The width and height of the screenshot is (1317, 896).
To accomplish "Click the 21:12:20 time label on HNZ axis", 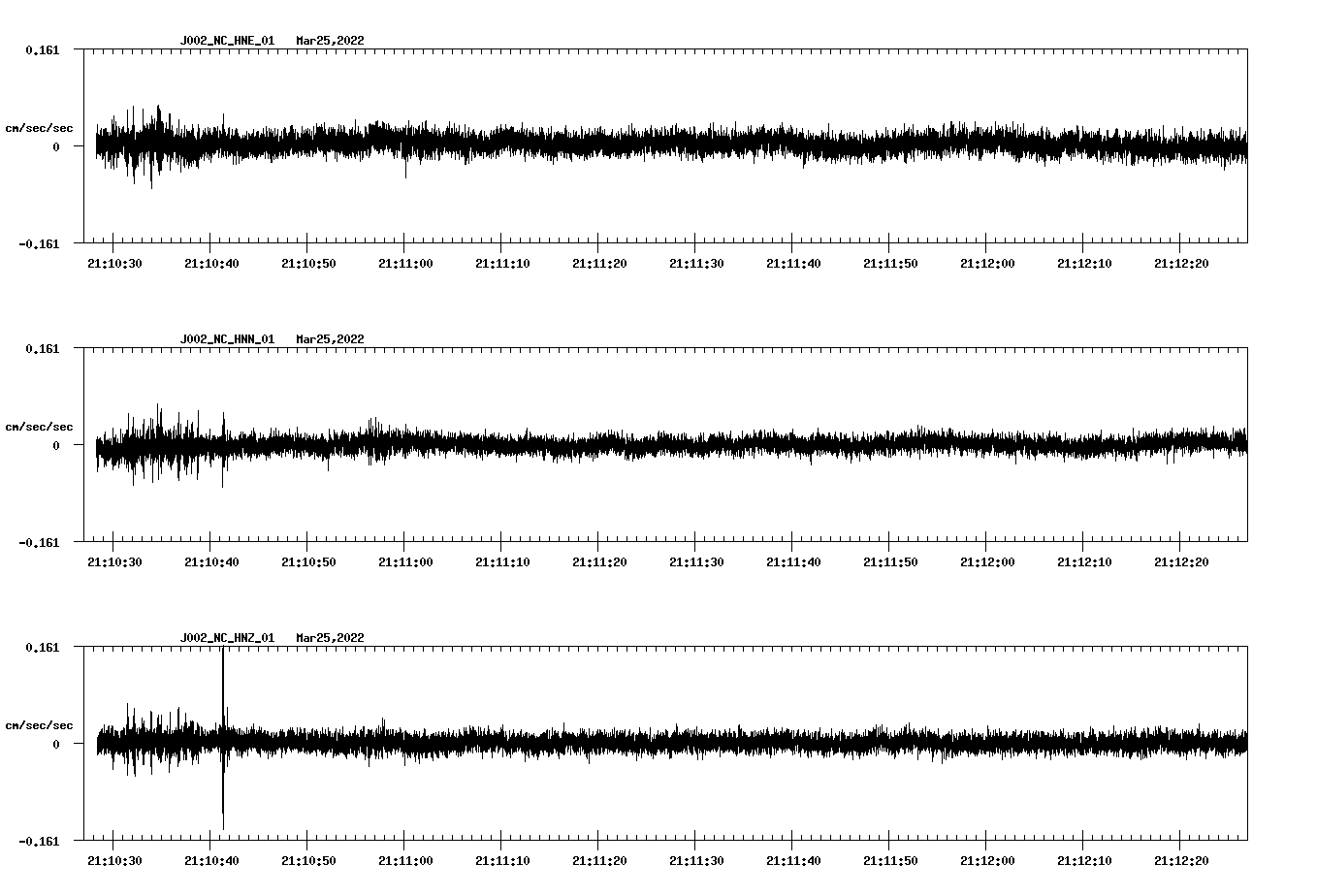I will coord(1181,860).
